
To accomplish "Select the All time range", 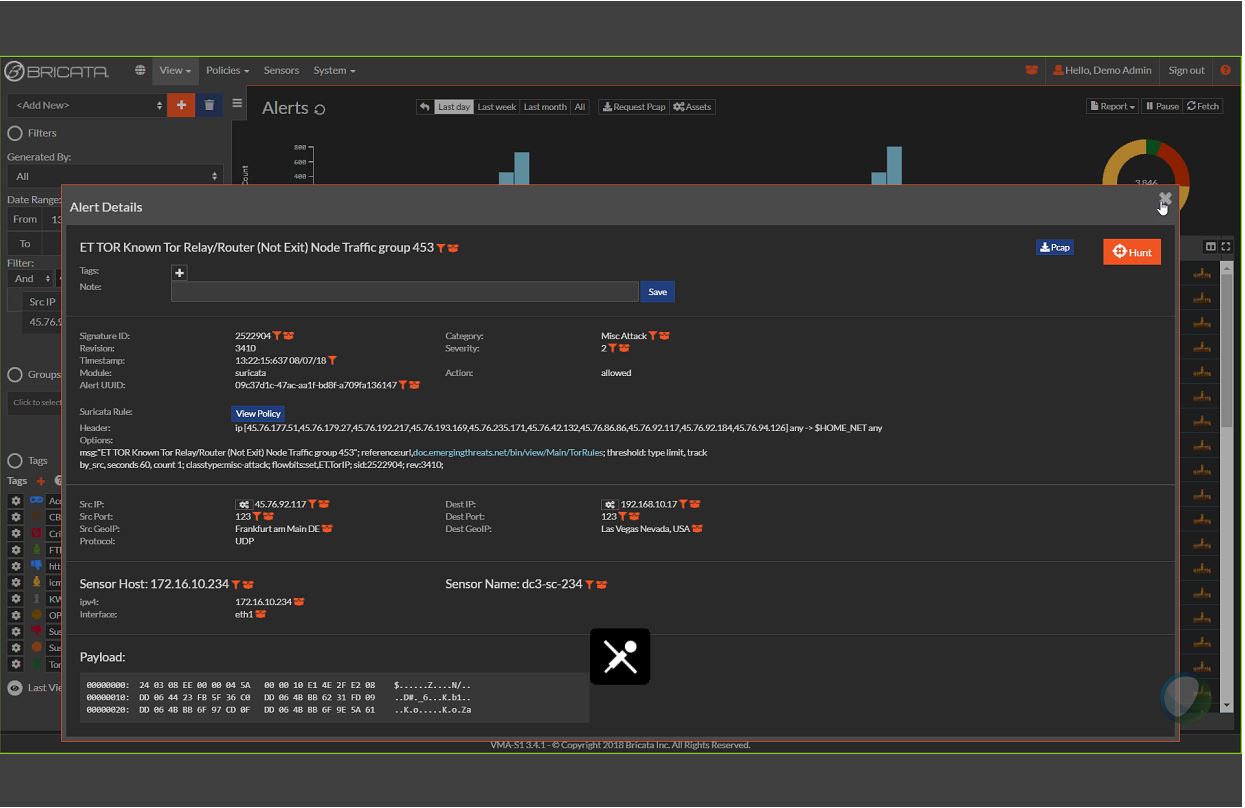I will (579, 107).
